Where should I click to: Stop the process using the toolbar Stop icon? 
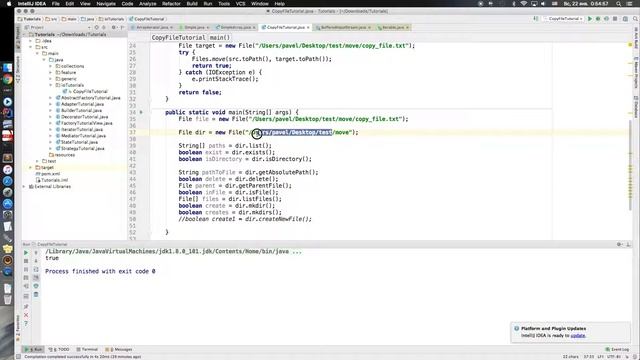[x=615, y=19]
